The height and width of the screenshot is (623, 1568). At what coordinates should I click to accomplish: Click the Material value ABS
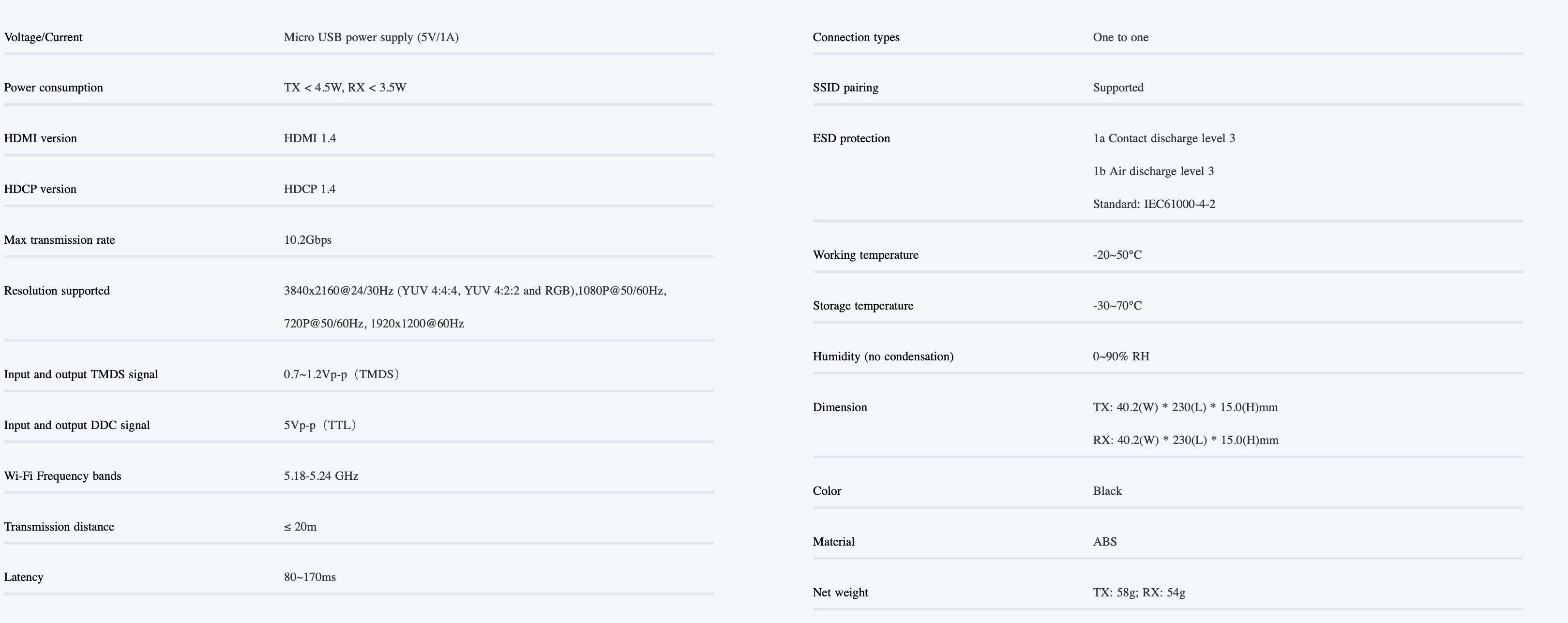1105,541
